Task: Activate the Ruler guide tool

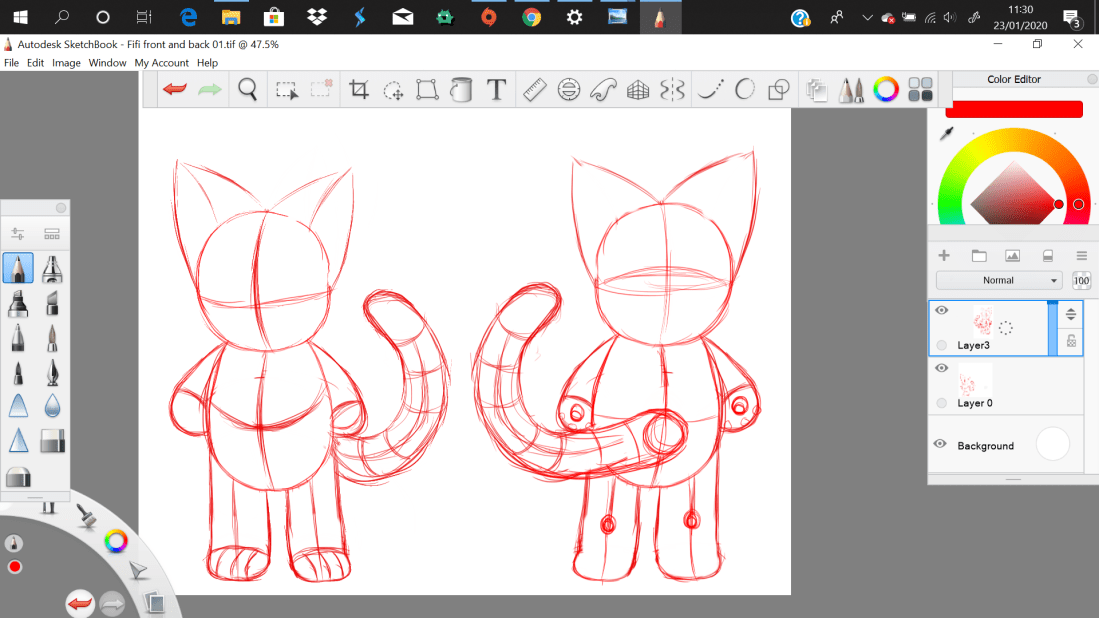Action: (534, 90)
